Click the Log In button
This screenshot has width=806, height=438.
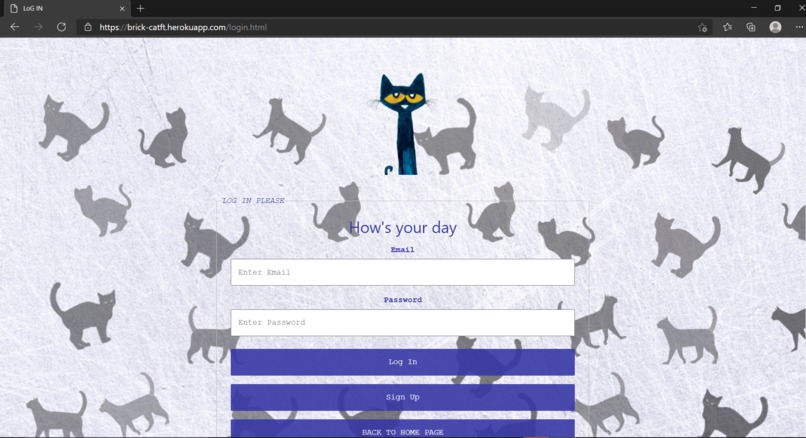coord(402,362)
